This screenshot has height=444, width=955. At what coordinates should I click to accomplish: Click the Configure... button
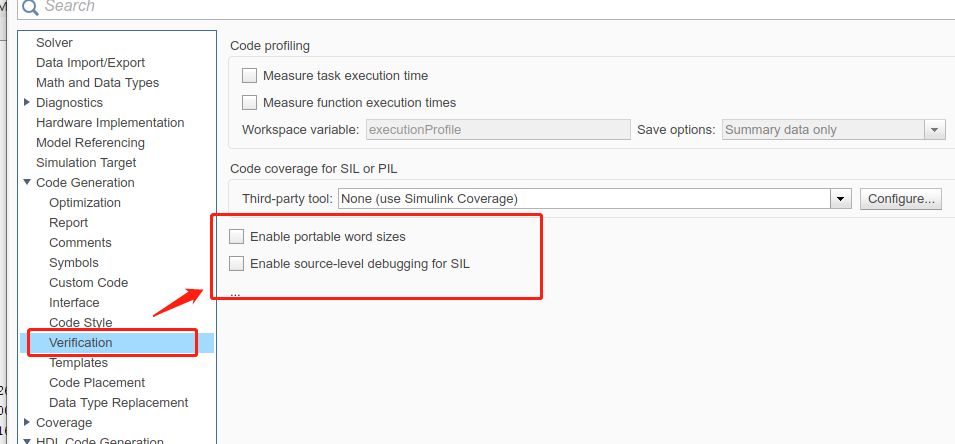[900, 199]
